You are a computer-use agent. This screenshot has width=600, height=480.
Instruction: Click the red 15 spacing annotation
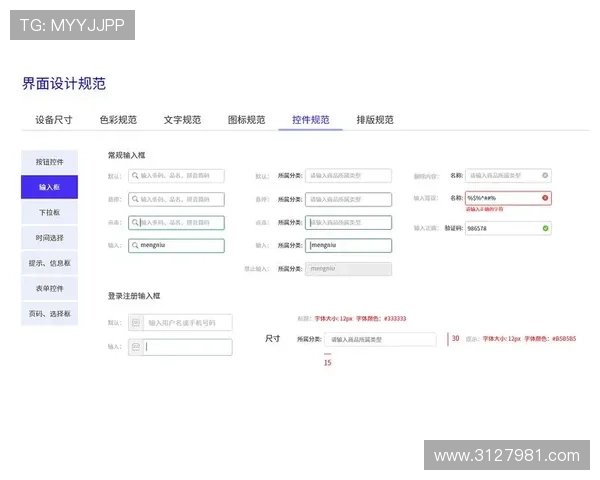pos(328,362)
